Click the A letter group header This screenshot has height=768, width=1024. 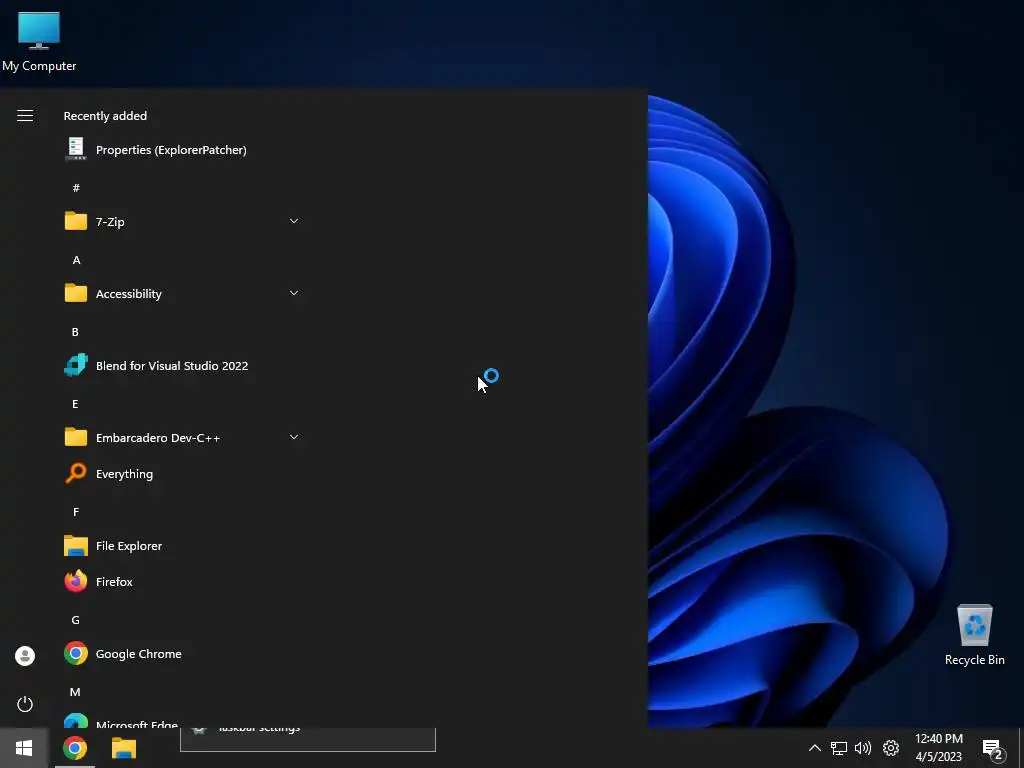point(76,260)
